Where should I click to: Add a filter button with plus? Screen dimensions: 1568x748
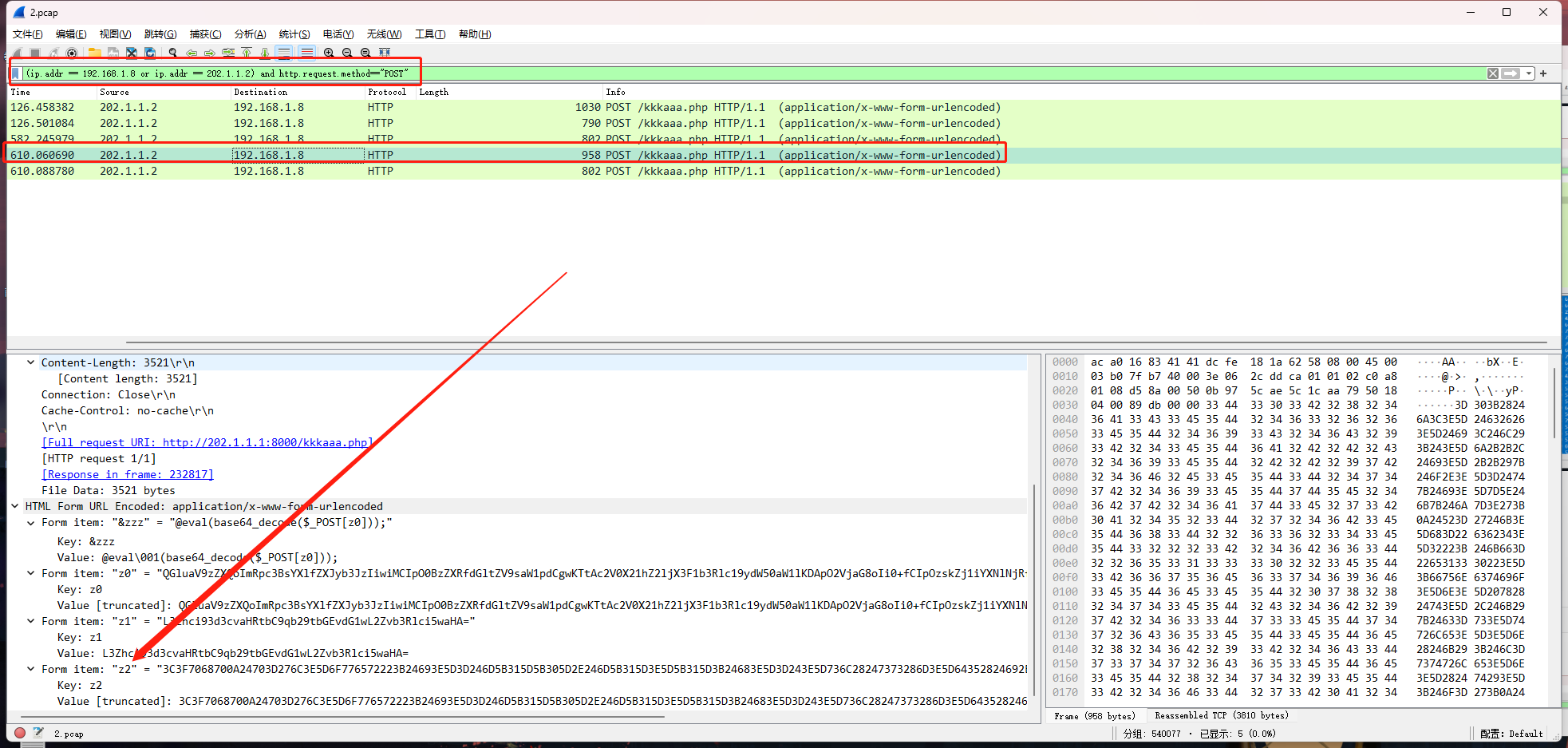pos(1543,73)
